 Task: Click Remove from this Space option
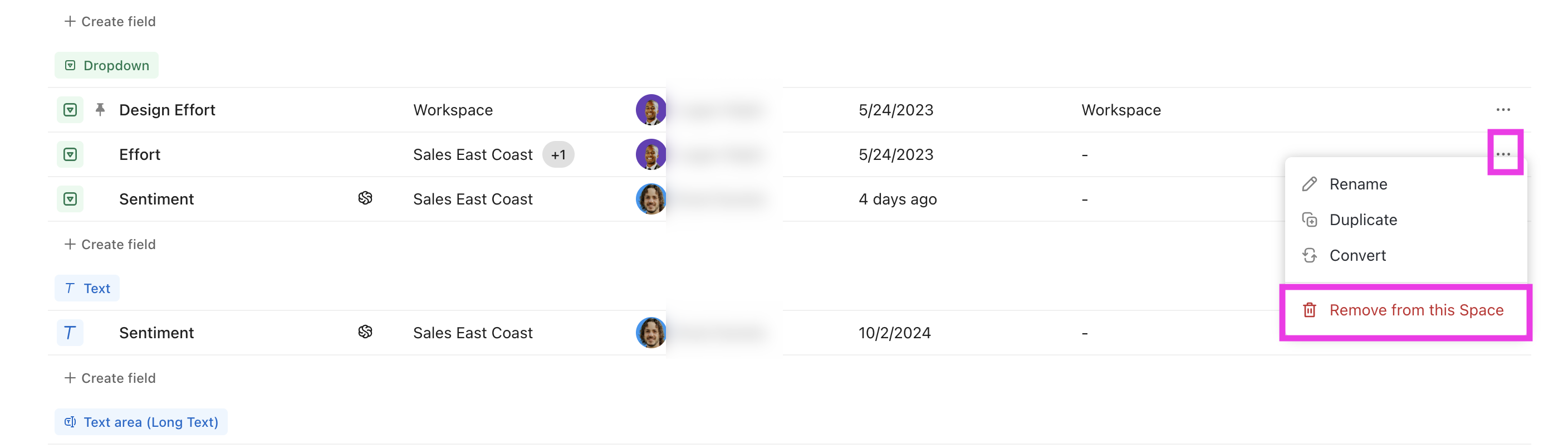[x=1415, y=310]
